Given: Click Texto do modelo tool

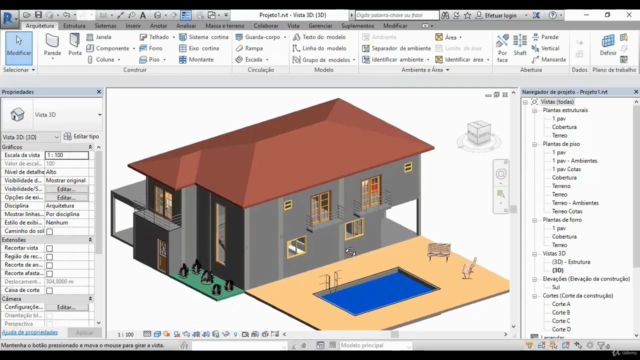Looking at the screenshot, I should [x=320, y=37].
